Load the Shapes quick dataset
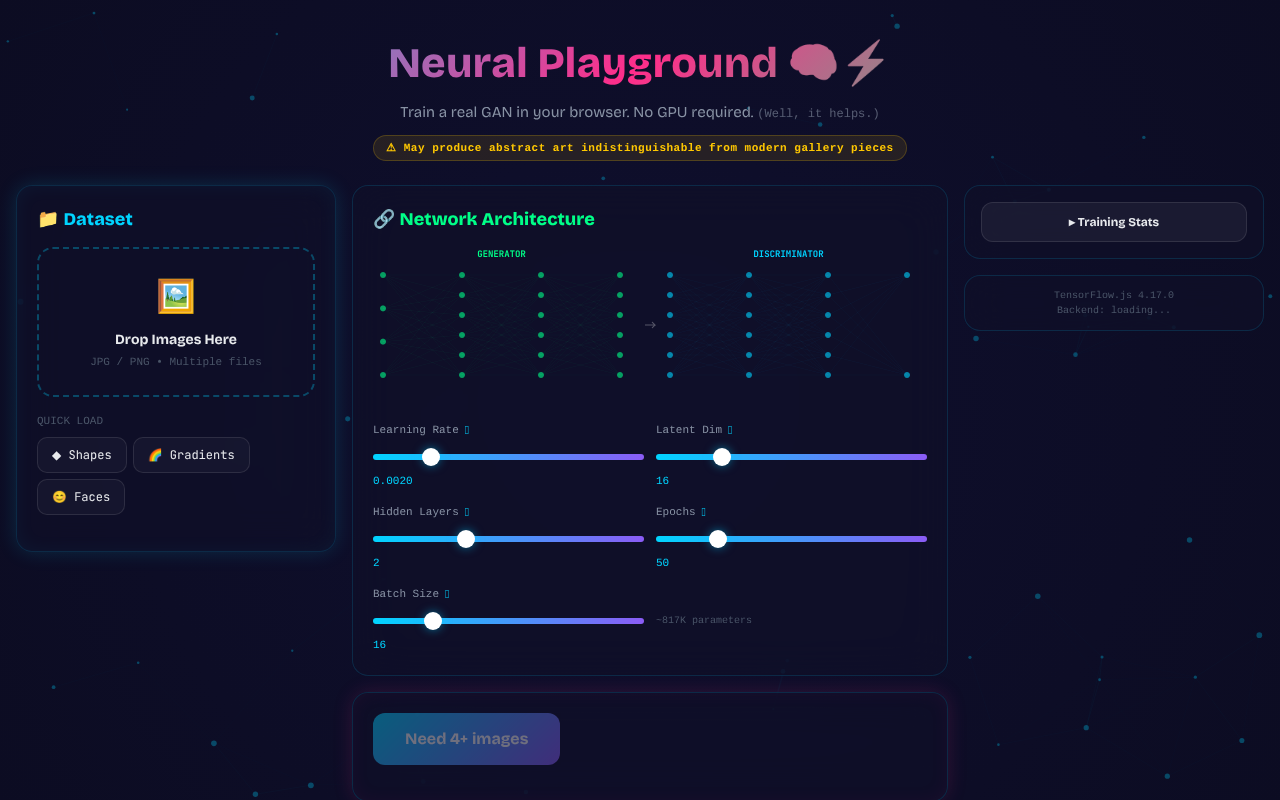Screen dimensions: 1280x800 [82, 455]
